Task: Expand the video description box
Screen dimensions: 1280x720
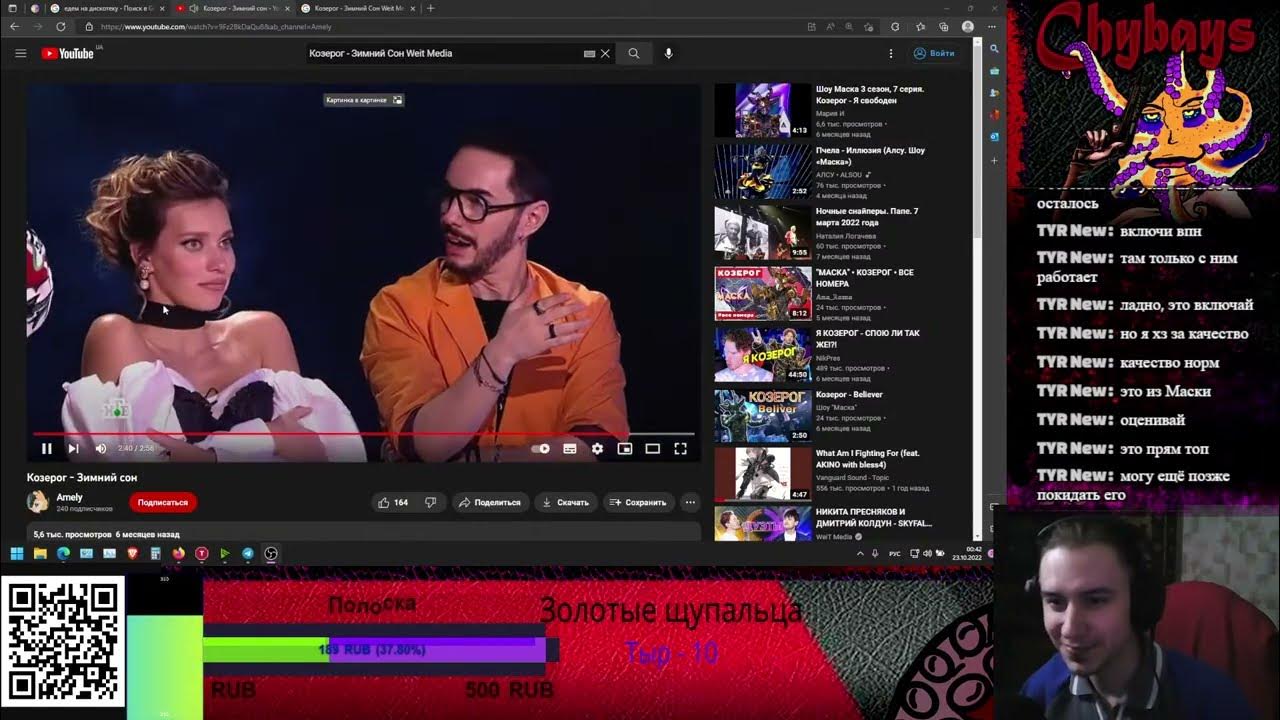Action: pos(364,534)
